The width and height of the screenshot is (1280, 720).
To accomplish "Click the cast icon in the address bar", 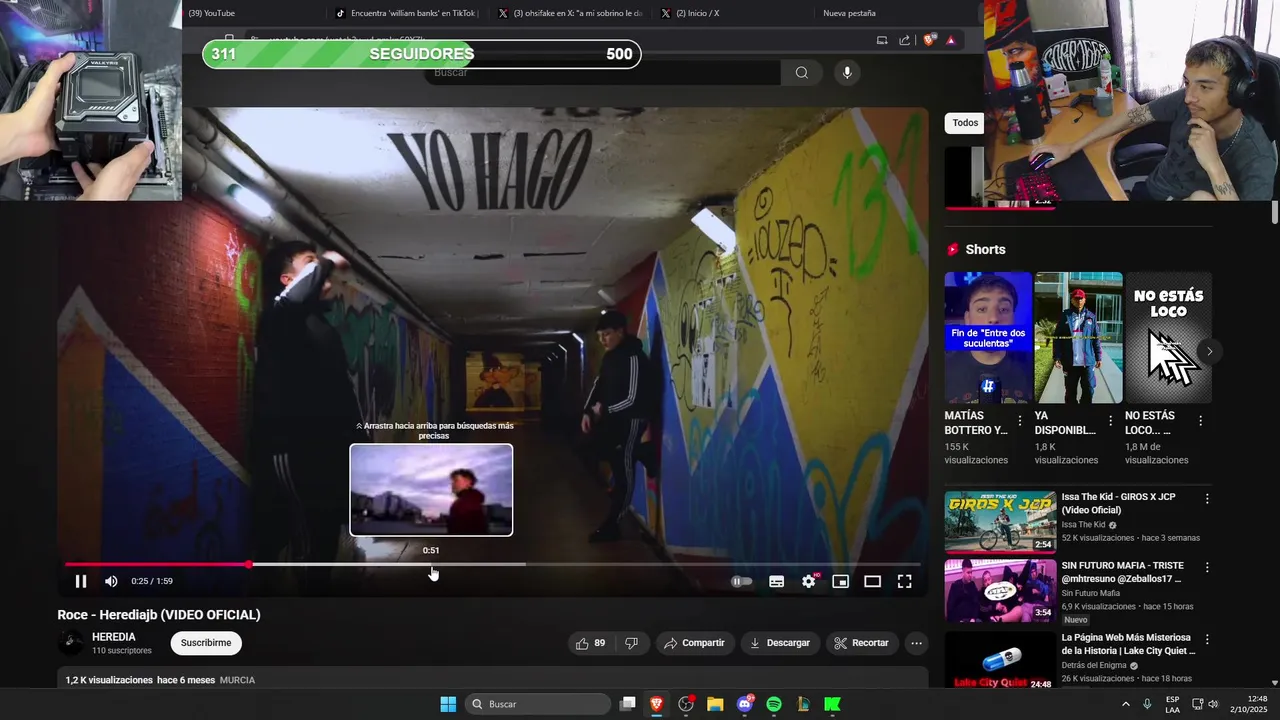I will coord(882,40).
